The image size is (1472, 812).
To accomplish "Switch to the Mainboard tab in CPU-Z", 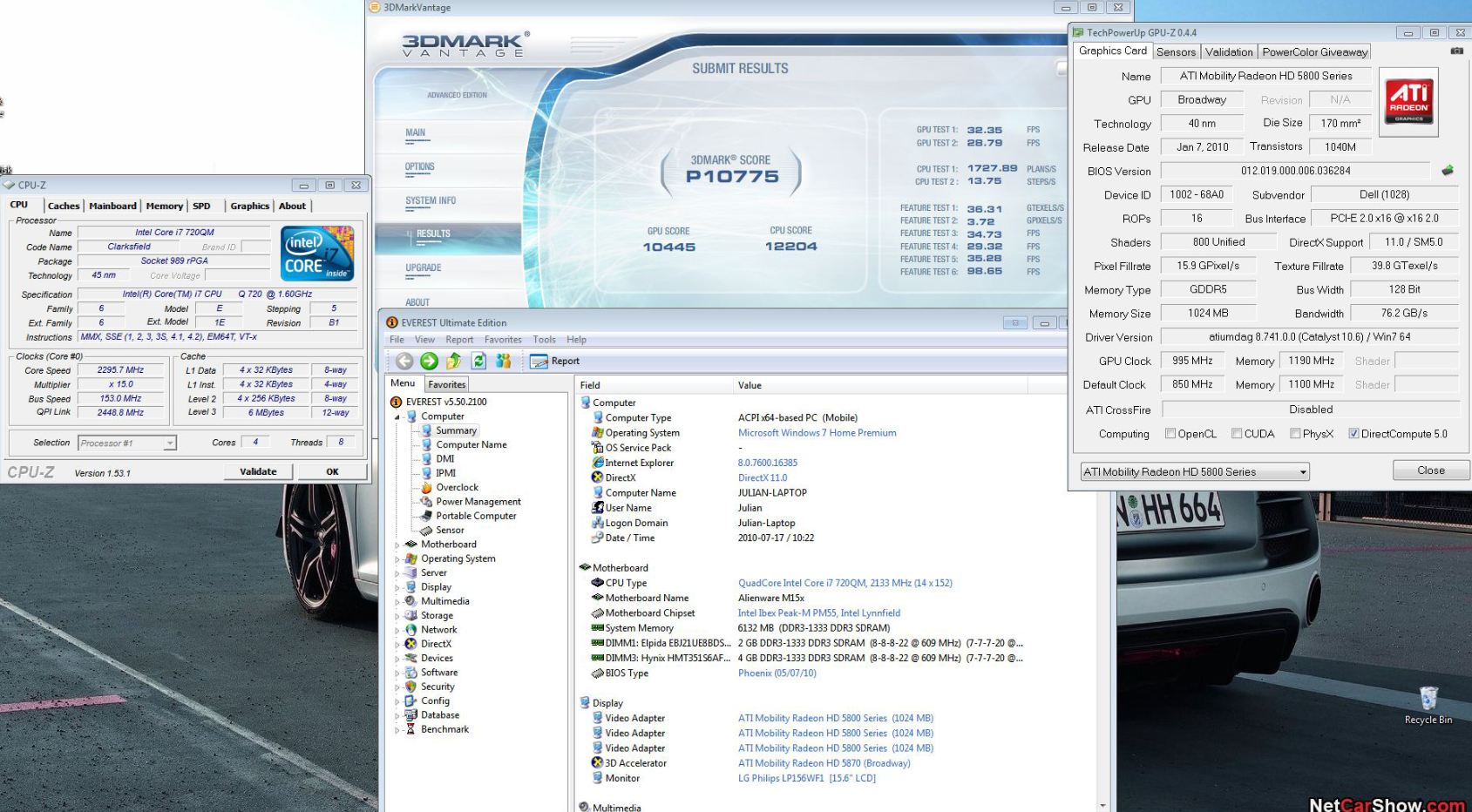I will pyautogui.click(x=112, y=206).
